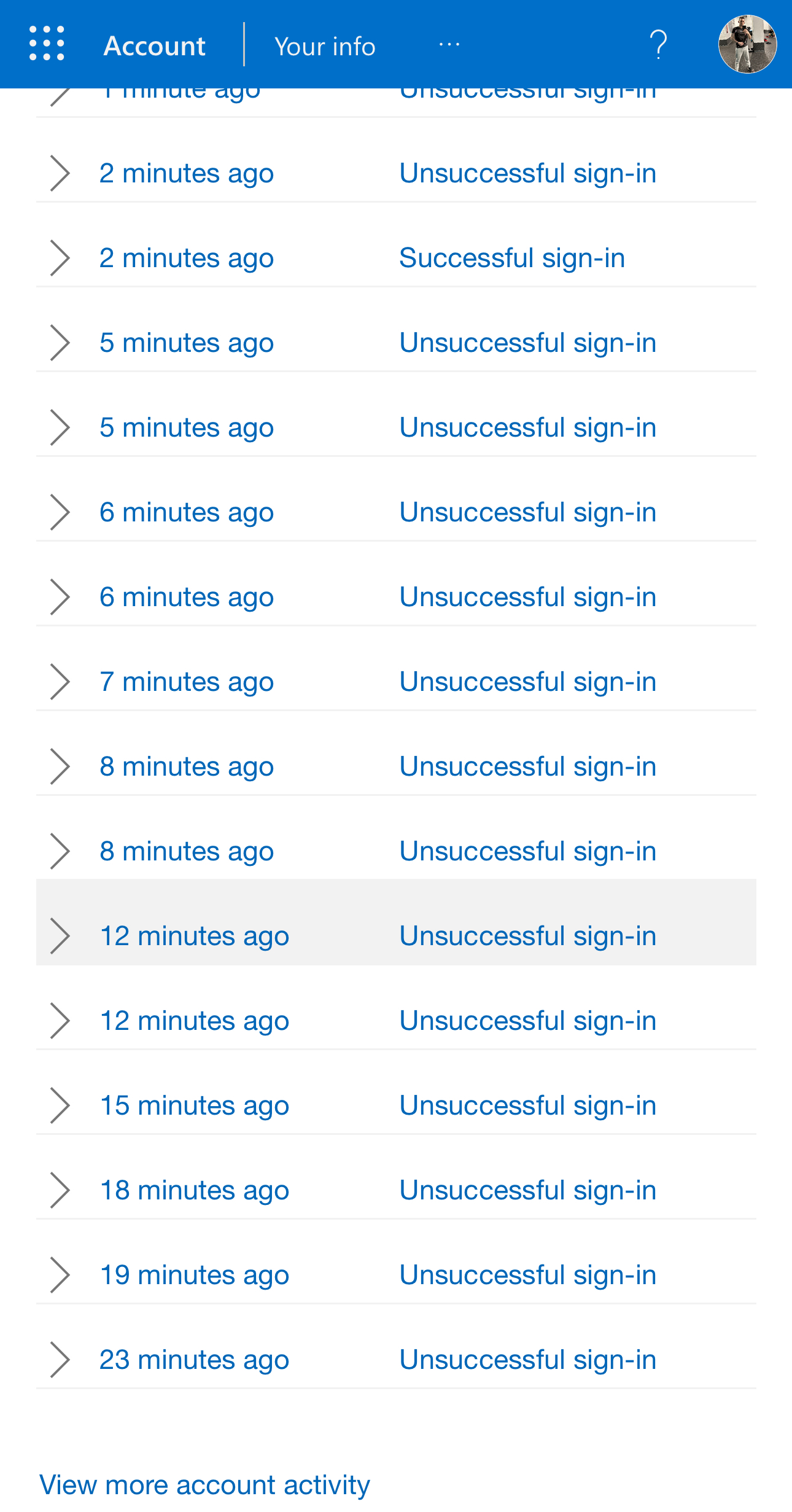Open the profile picture avatar

[747, 44]
